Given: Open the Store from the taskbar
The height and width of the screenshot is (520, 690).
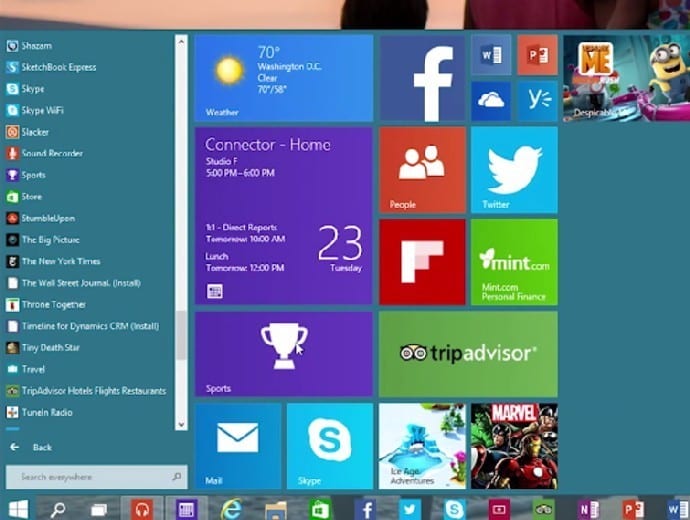Looking at the screenshot, I should click(x=320, y=509).
